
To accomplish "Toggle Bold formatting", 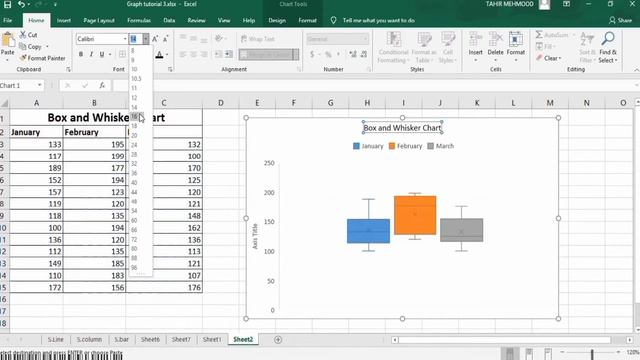I will point(81,54).
